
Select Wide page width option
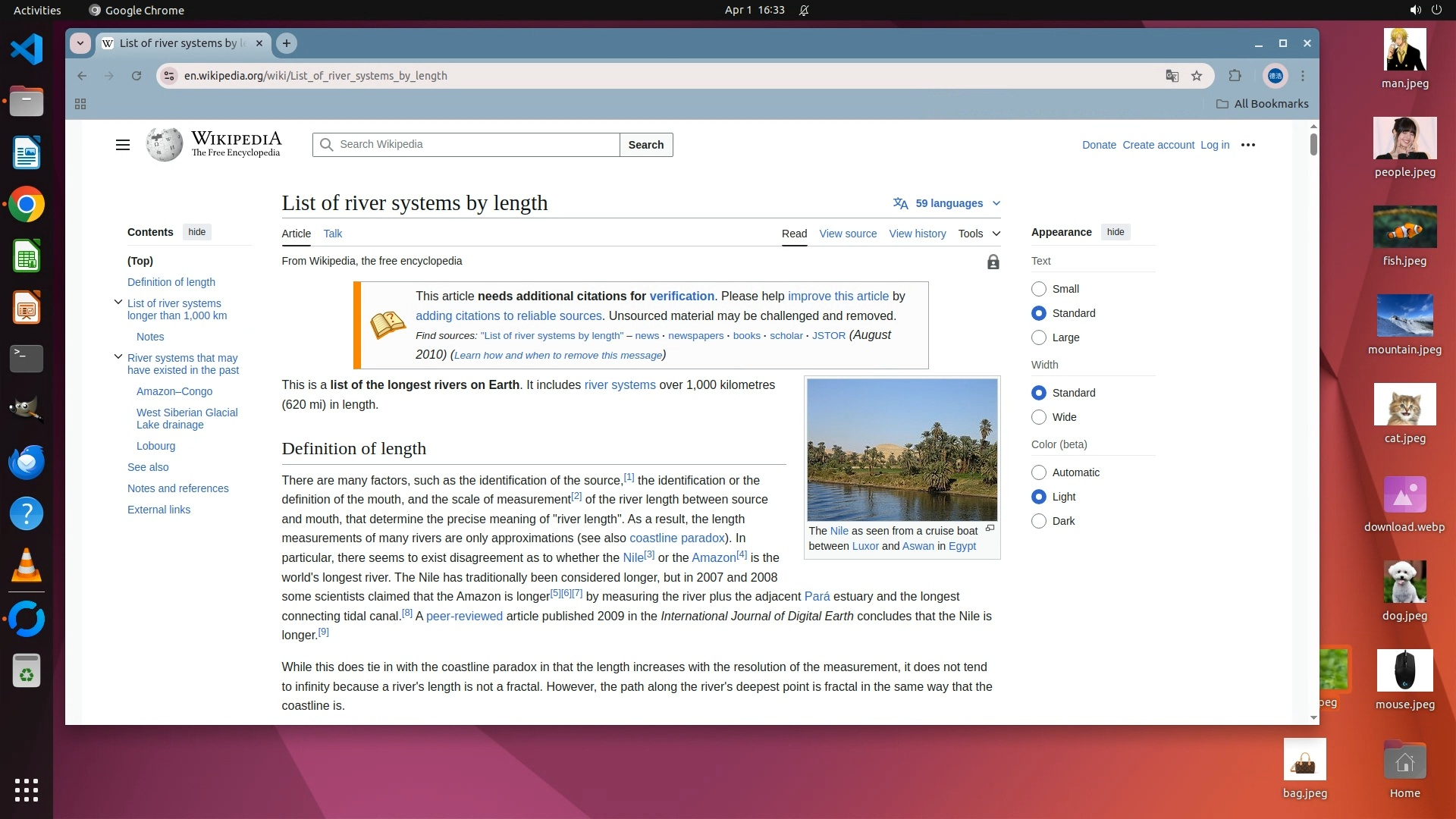point(1039,417)
